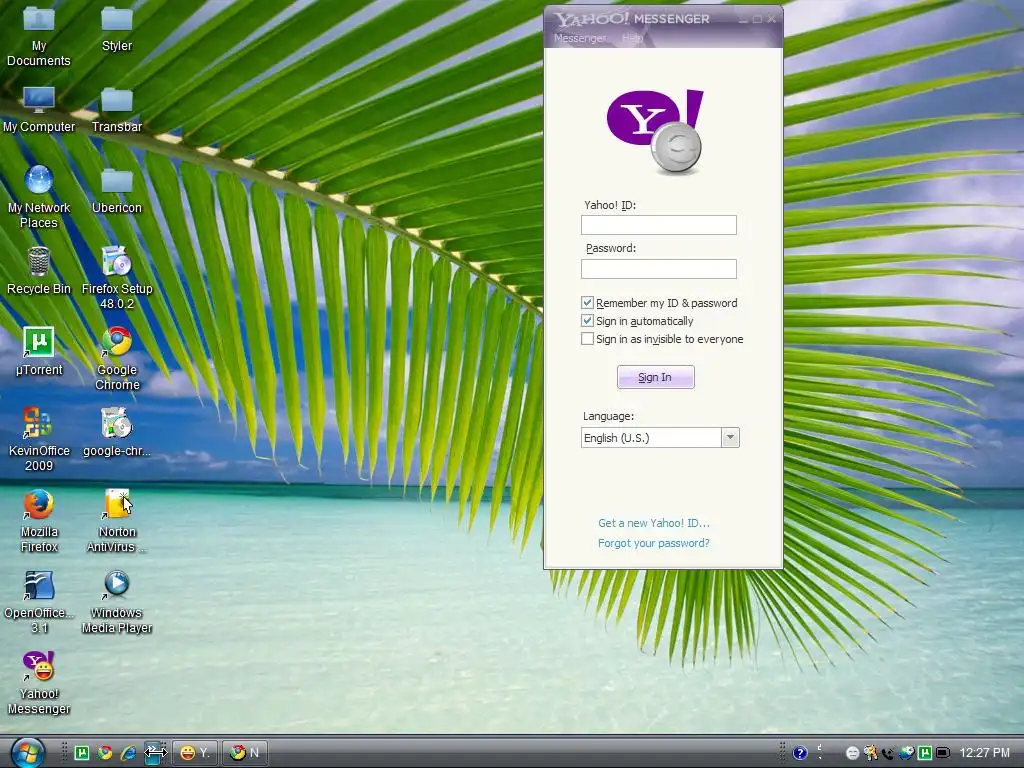This screenshot has height=768, width=1024.
Task: Select Windows Media Player desktop shortcut
Action: coord(117,601)
